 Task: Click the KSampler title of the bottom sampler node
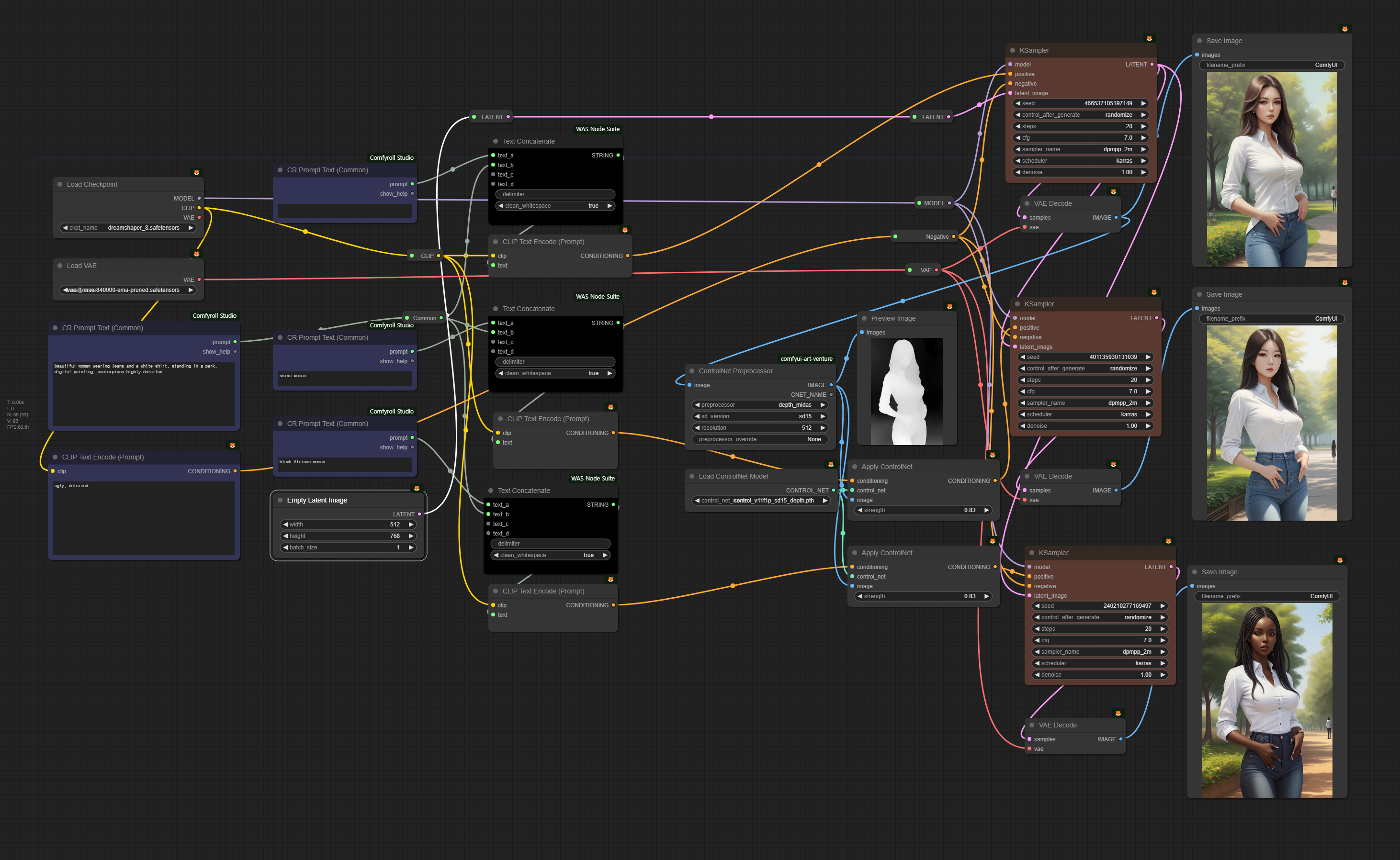1053,553
